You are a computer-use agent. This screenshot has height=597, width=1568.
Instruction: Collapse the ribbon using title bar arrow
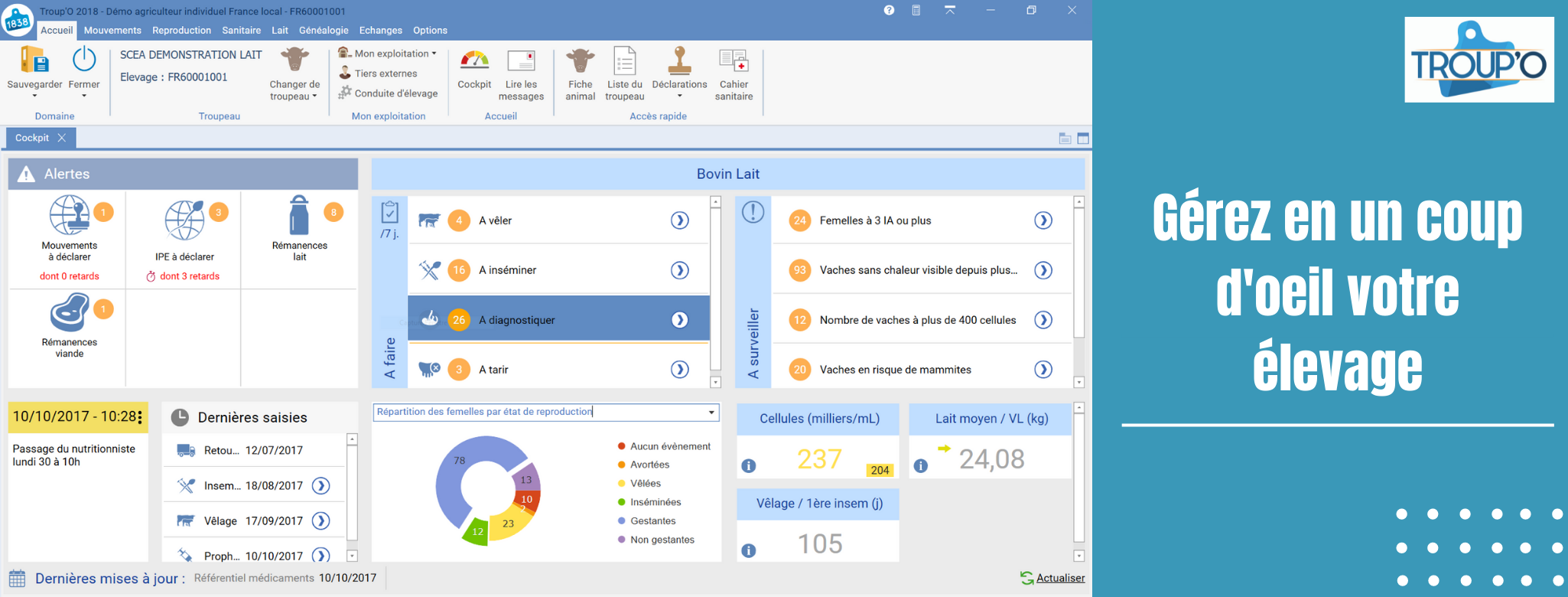pyautogui.click(x=950, y=10)
